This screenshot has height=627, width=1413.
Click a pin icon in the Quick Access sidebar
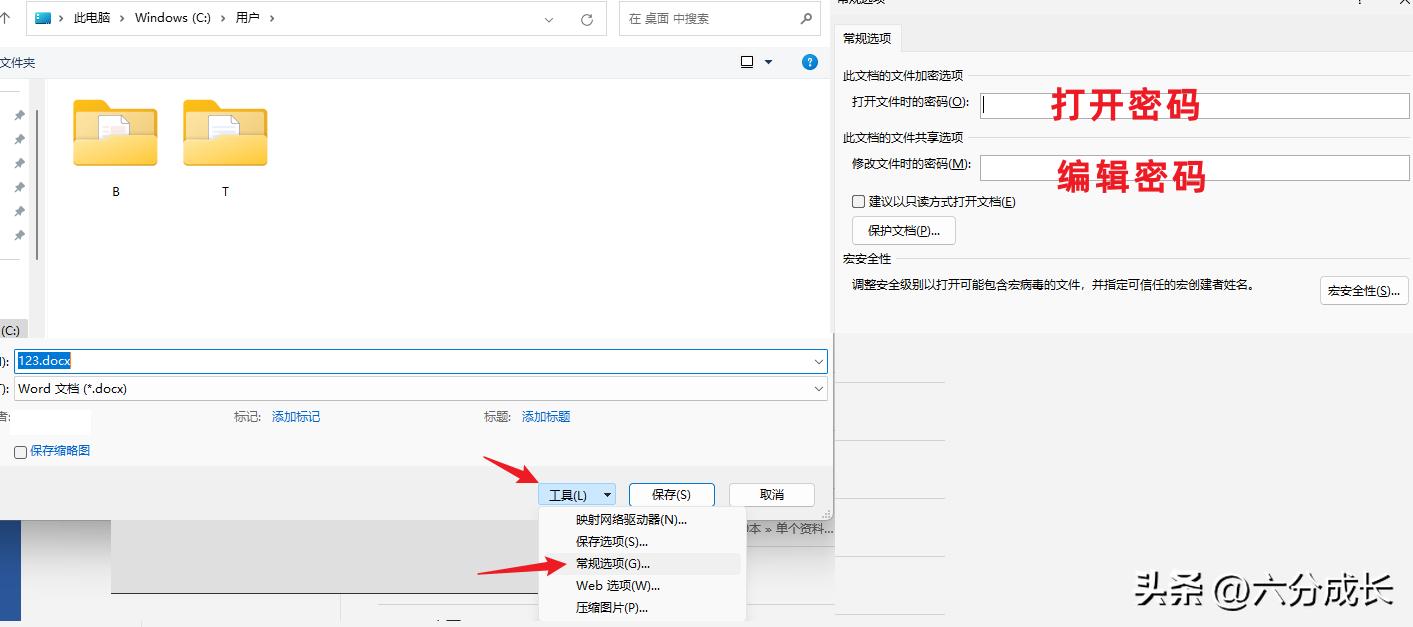click(x=19, y=115)
